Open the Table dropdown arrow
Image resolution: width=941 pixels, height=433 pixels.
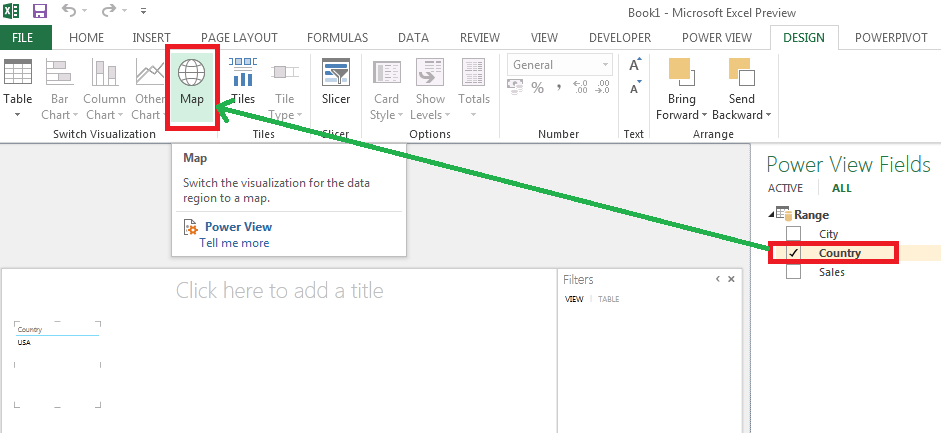(x=17, y=115)
